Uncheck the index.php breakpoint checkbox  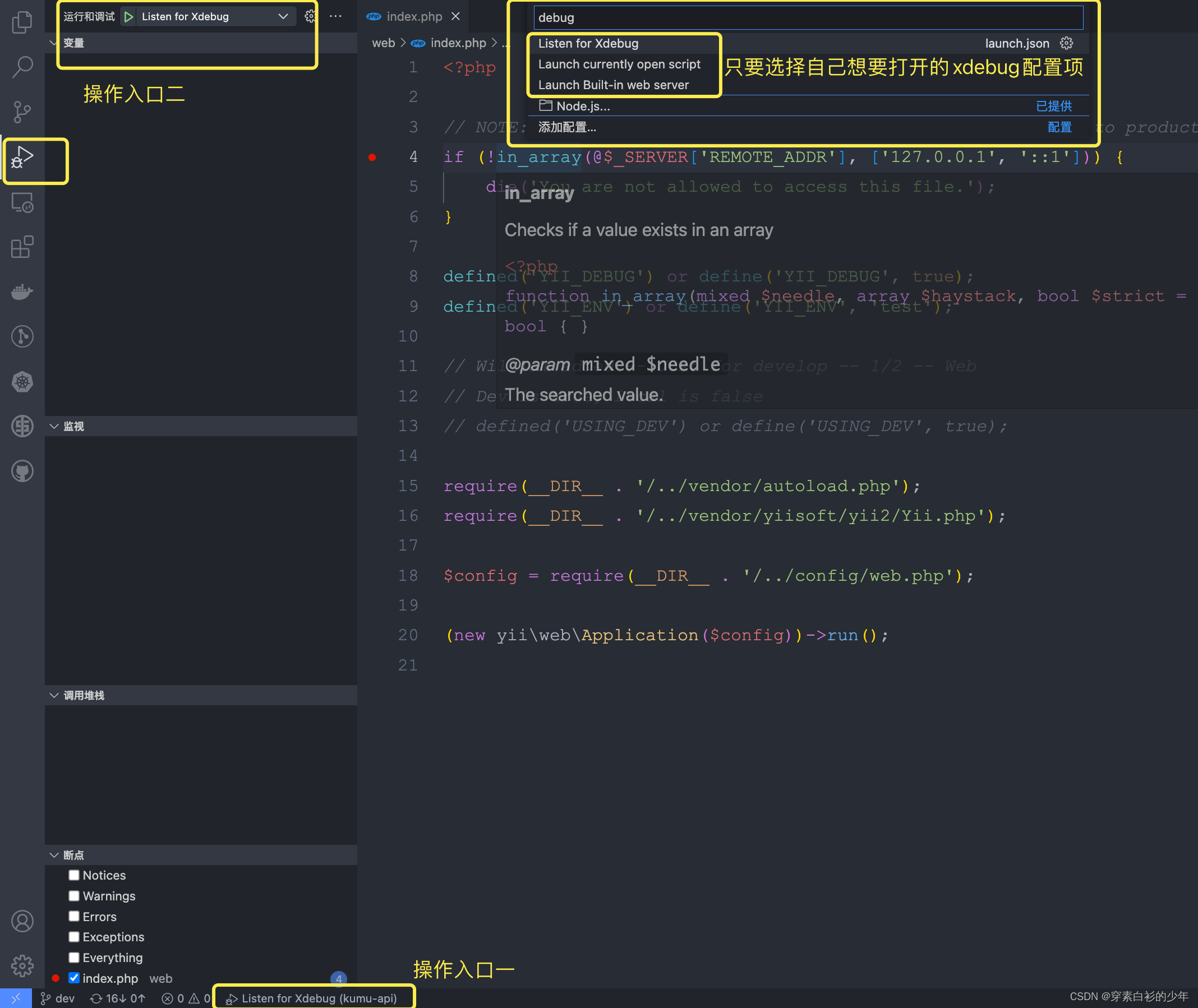click(73, 978)
